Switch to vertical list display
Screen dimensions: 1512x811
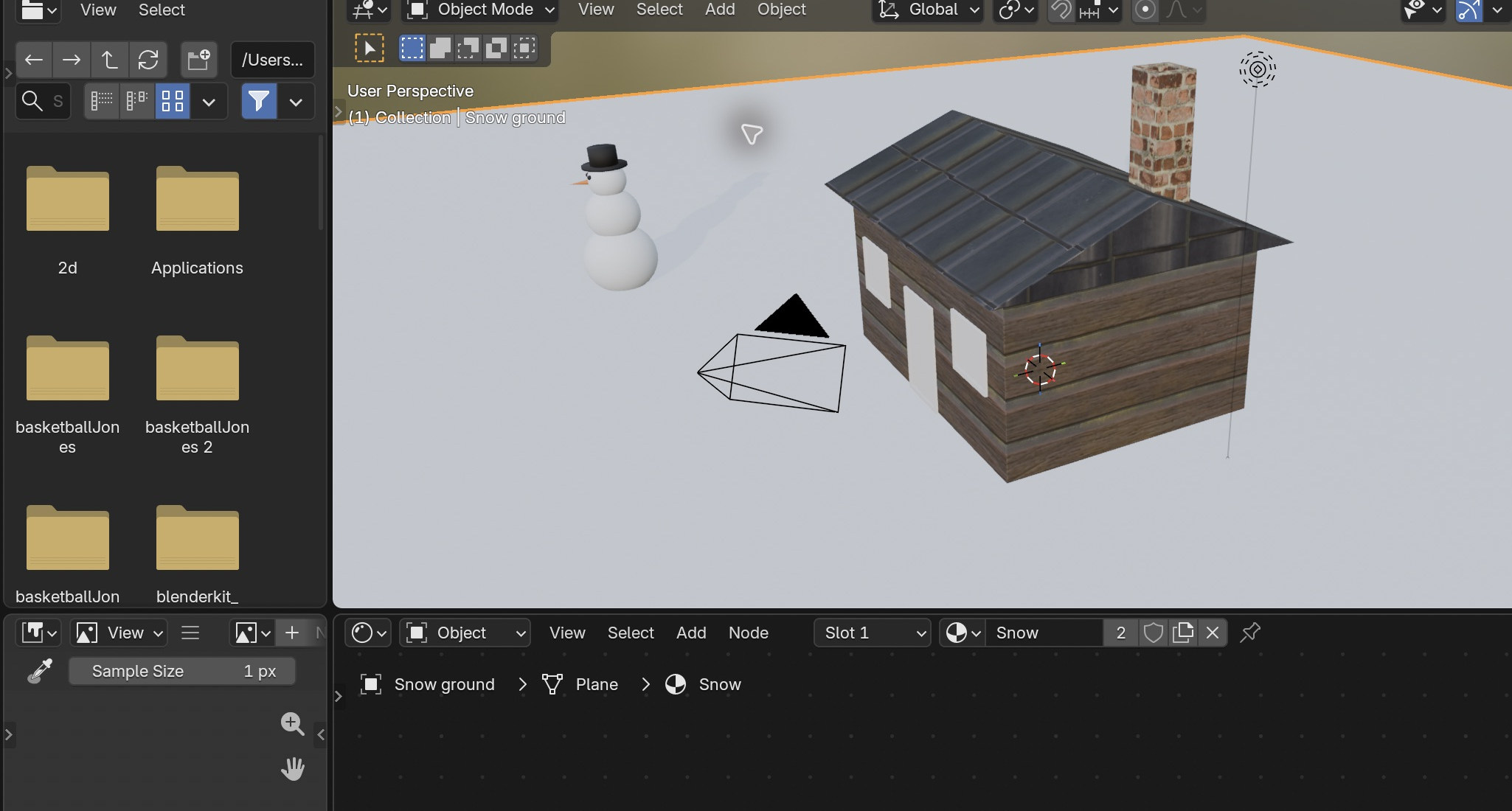[102, 101]
